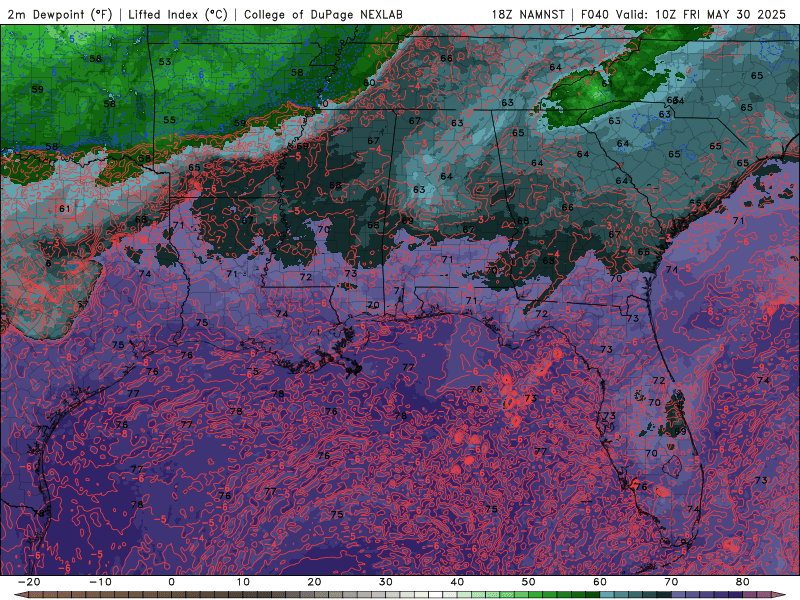Click the "2m Dewpoint (°F)" title text

pos(60,15)
